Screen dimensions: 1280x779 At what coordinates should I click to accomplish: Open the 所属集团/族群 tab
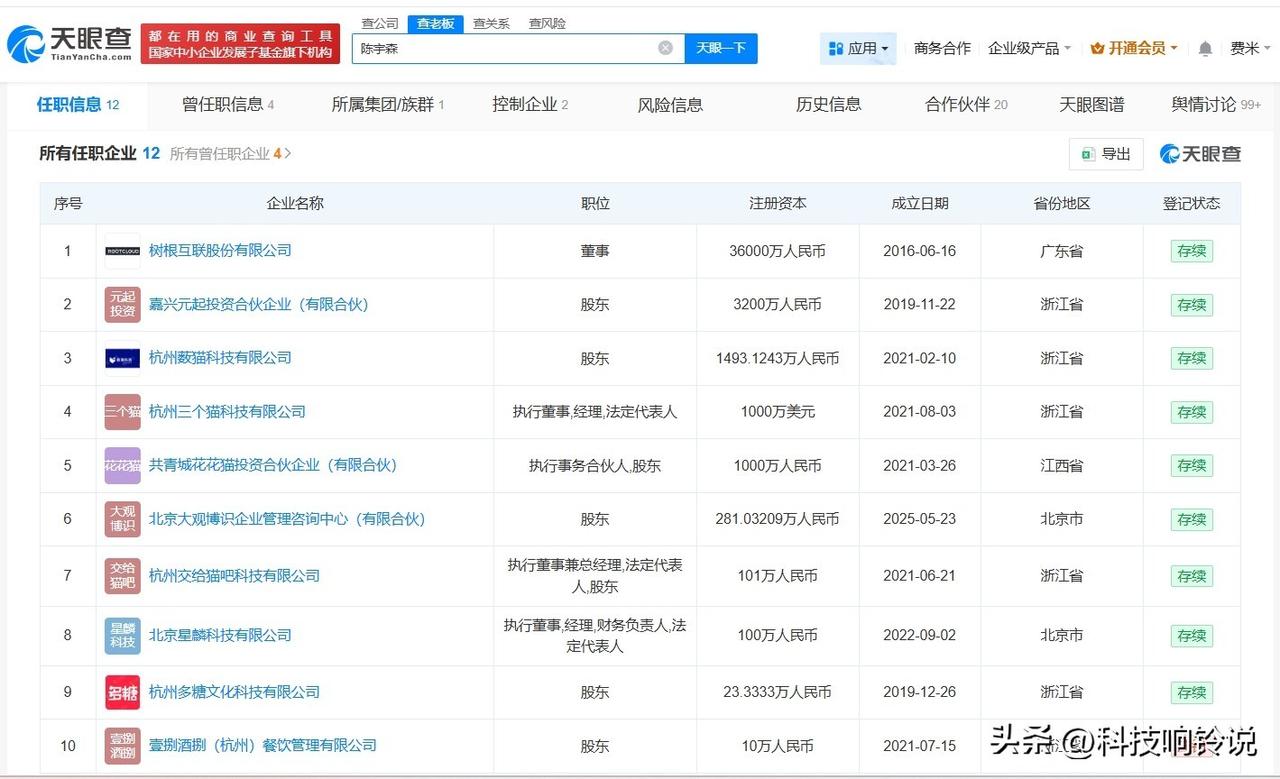coord(388,105)
